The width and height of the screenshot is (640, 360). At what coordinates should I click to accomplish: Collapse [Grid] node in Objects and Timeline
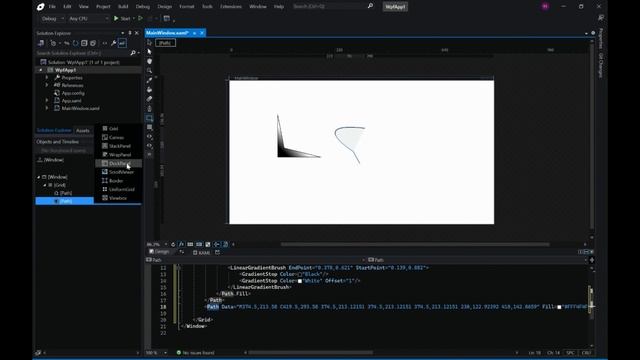pyautogui.click(x=45, y=185)
